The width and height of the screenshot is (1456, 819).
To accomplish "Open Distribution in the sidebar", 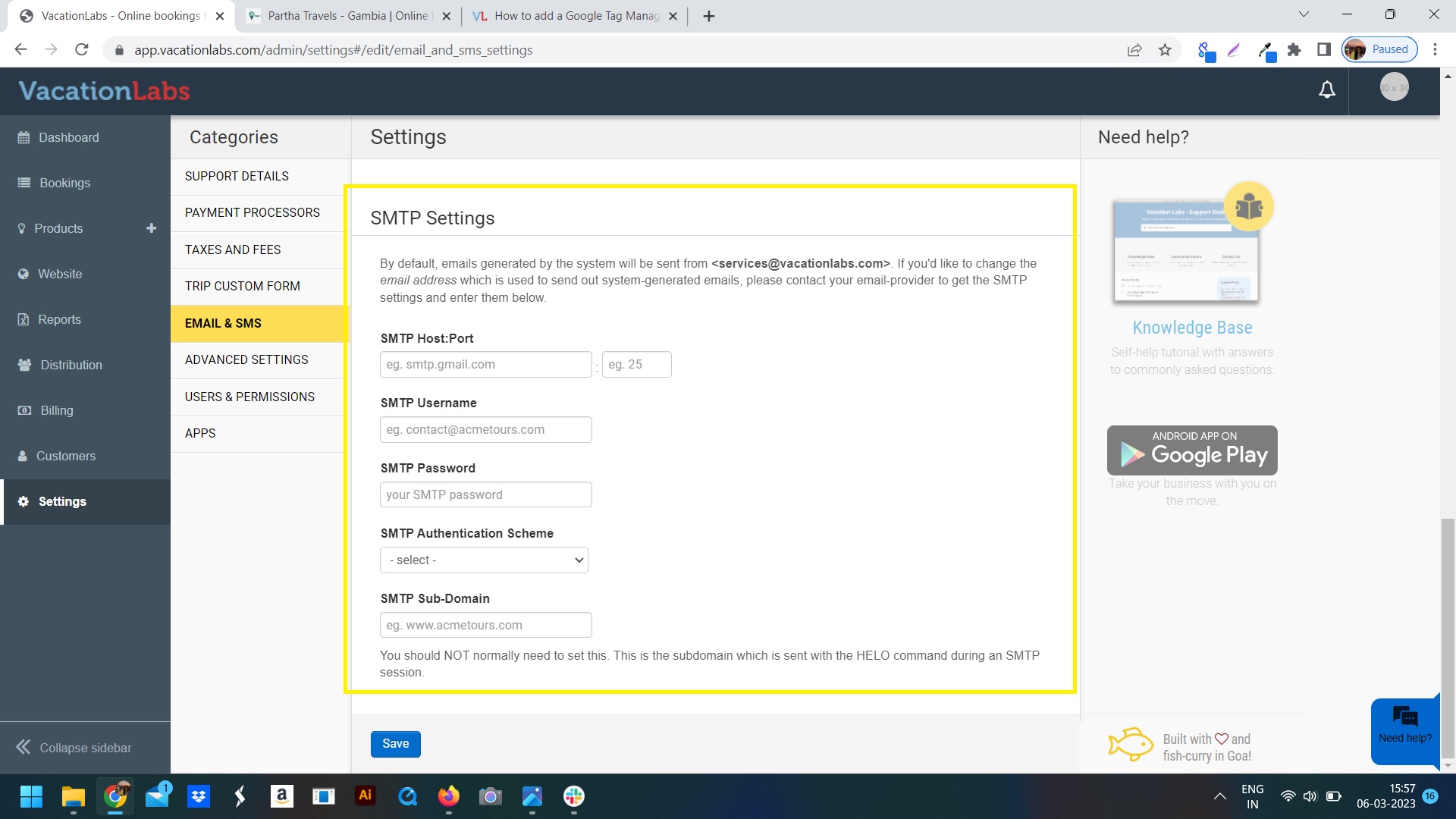I will pyautogui.click(x=71, y=365).
